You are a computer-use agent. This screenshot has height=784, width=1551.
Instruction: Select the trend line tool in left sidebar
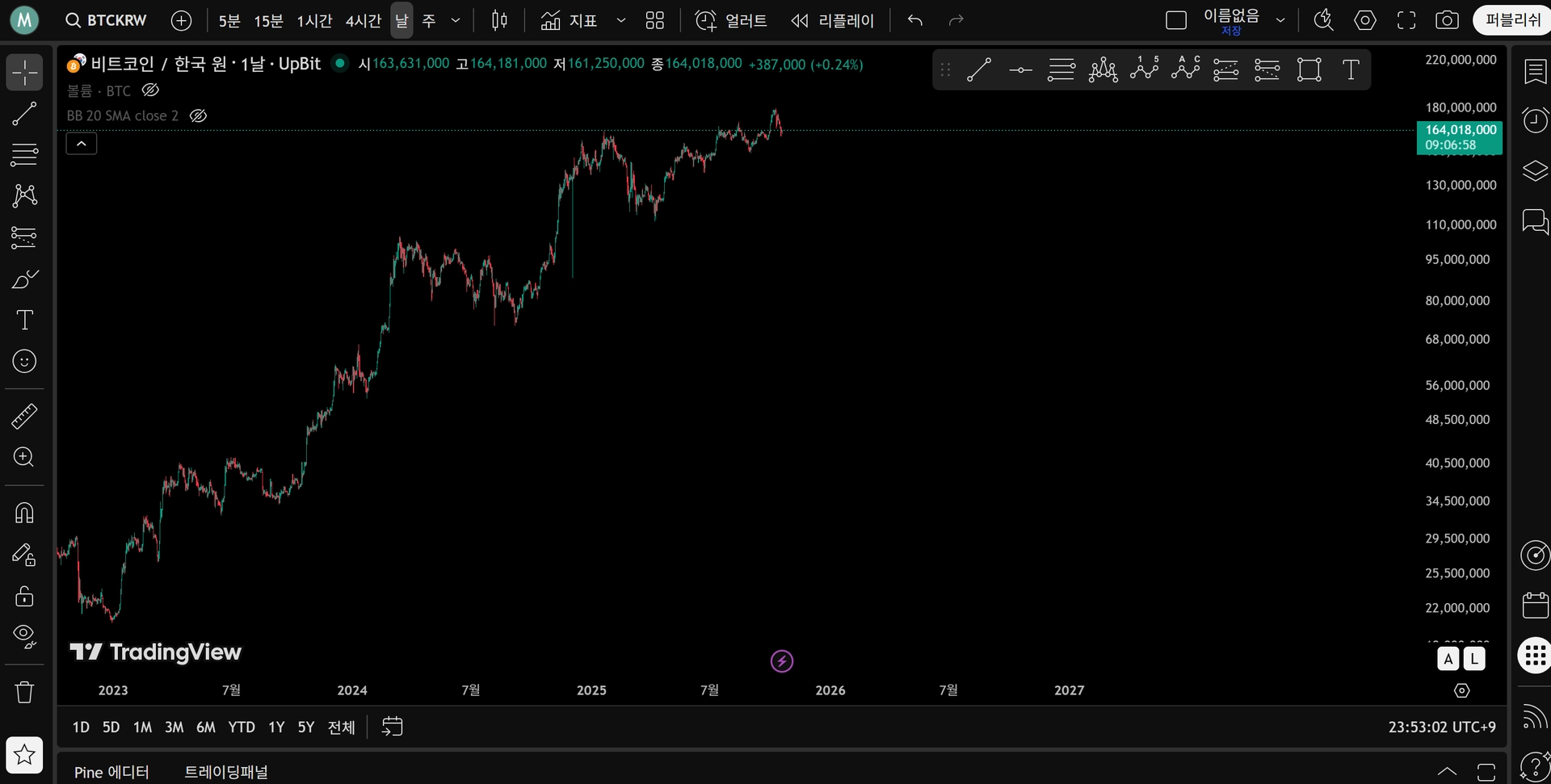click(x=24, y=114)
